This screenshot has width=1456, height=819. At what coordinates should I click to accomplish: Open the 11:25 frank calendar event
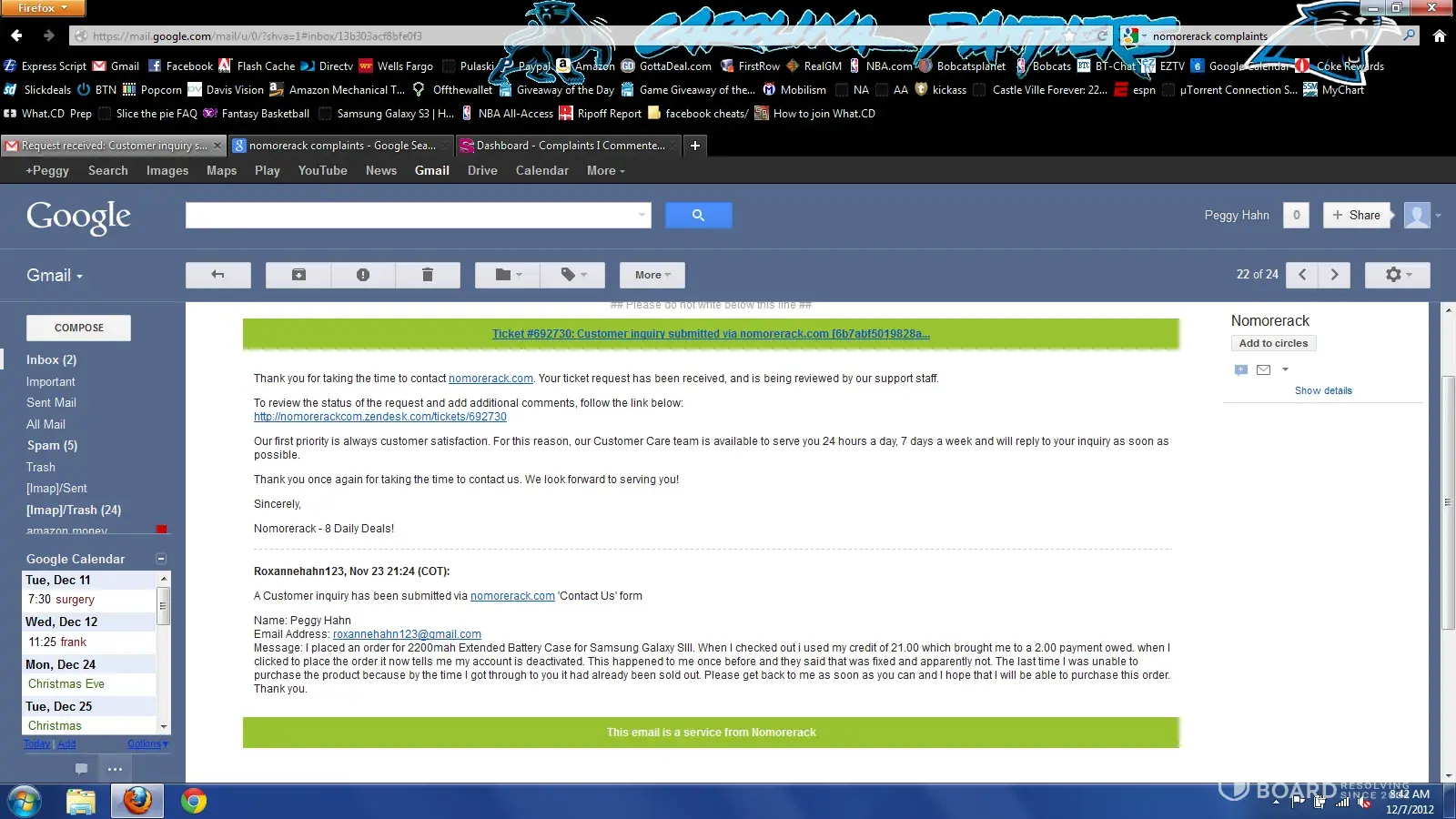click(x=57, y=642)
